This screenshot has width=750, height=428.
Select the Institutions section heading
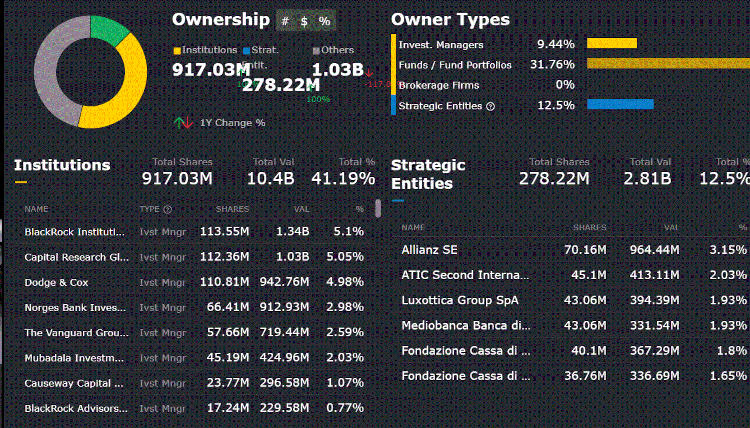(x=62, y=165)
